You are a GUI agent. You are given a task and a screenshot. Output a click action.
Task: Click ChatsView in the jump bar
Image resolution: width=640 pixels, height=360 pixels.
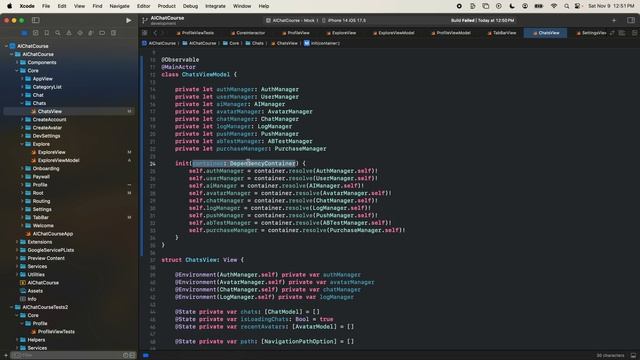[x=284, y=43]
